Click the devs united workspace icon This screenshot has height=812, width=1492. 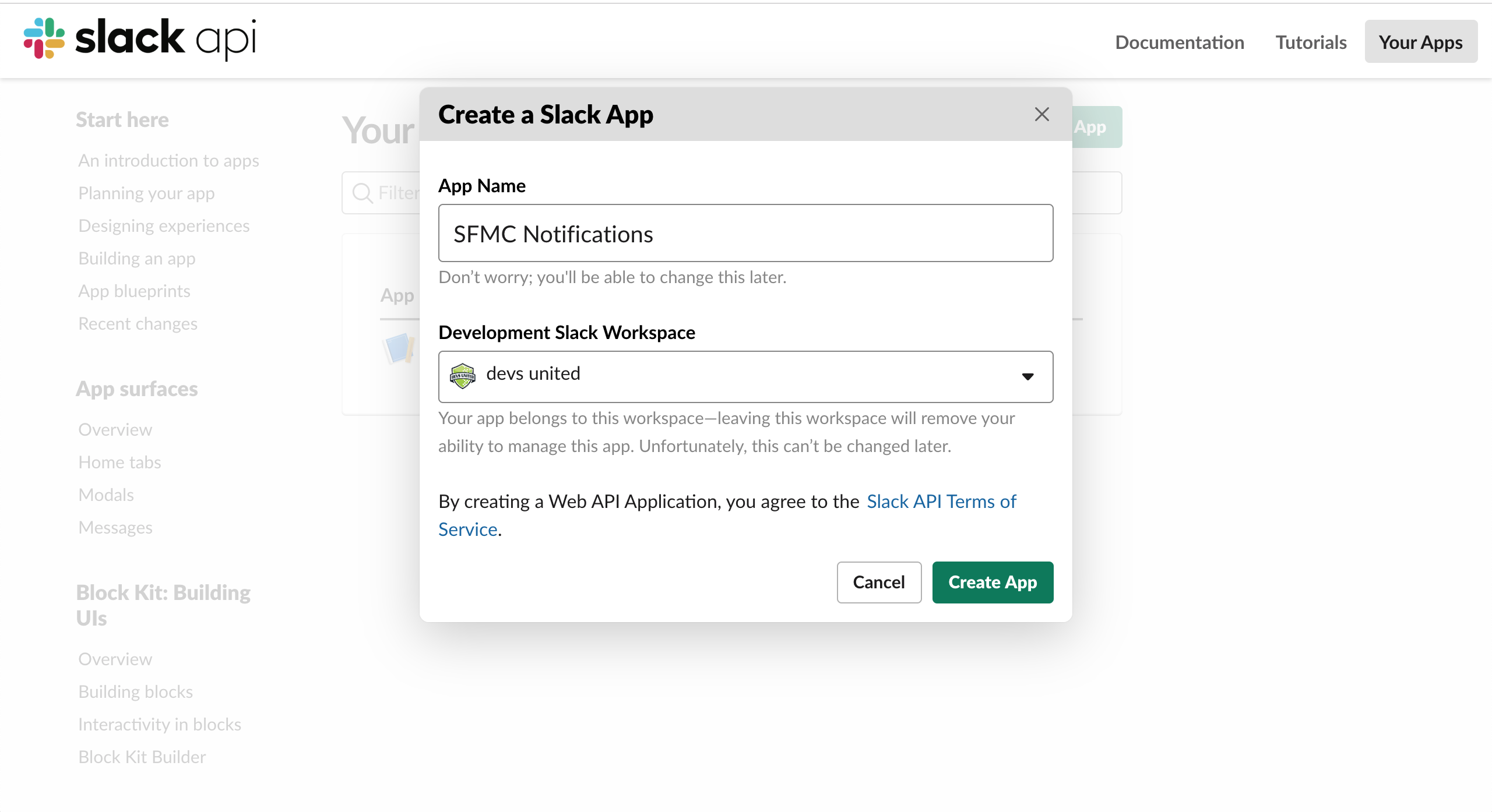coord(463,375)
